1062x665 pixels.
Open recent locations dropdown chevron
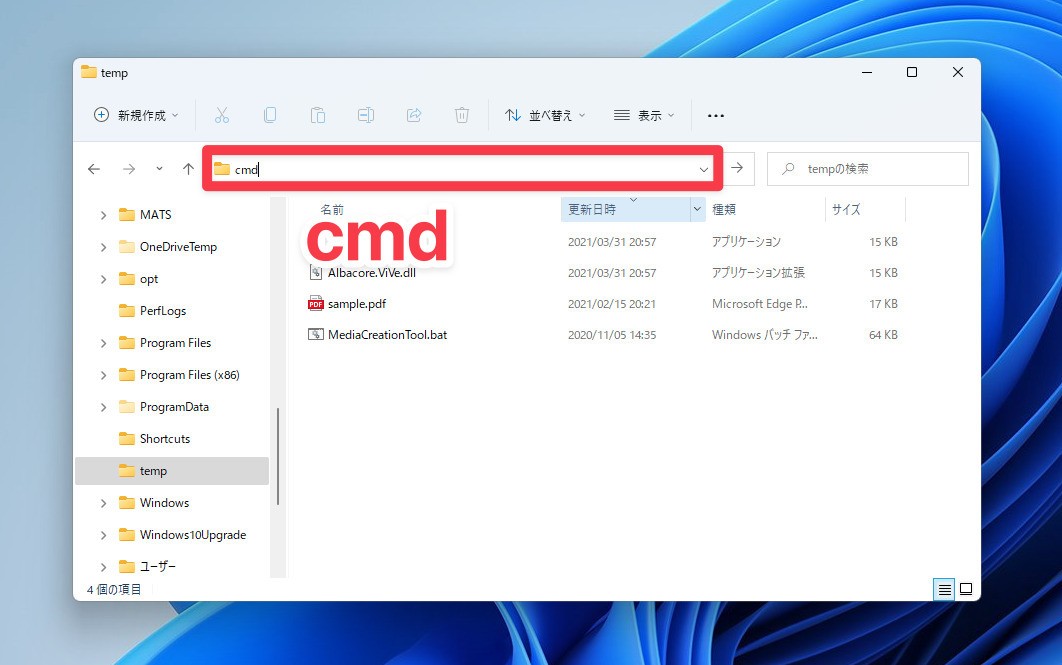click(159, 169)
